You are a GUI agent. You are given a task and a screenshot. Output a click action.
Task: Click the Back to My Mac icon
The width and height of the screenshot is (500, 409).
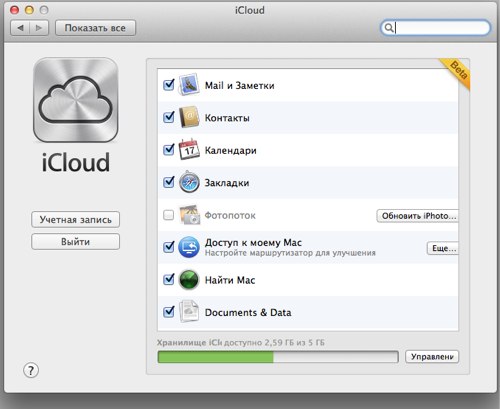[x=189, y=247]
